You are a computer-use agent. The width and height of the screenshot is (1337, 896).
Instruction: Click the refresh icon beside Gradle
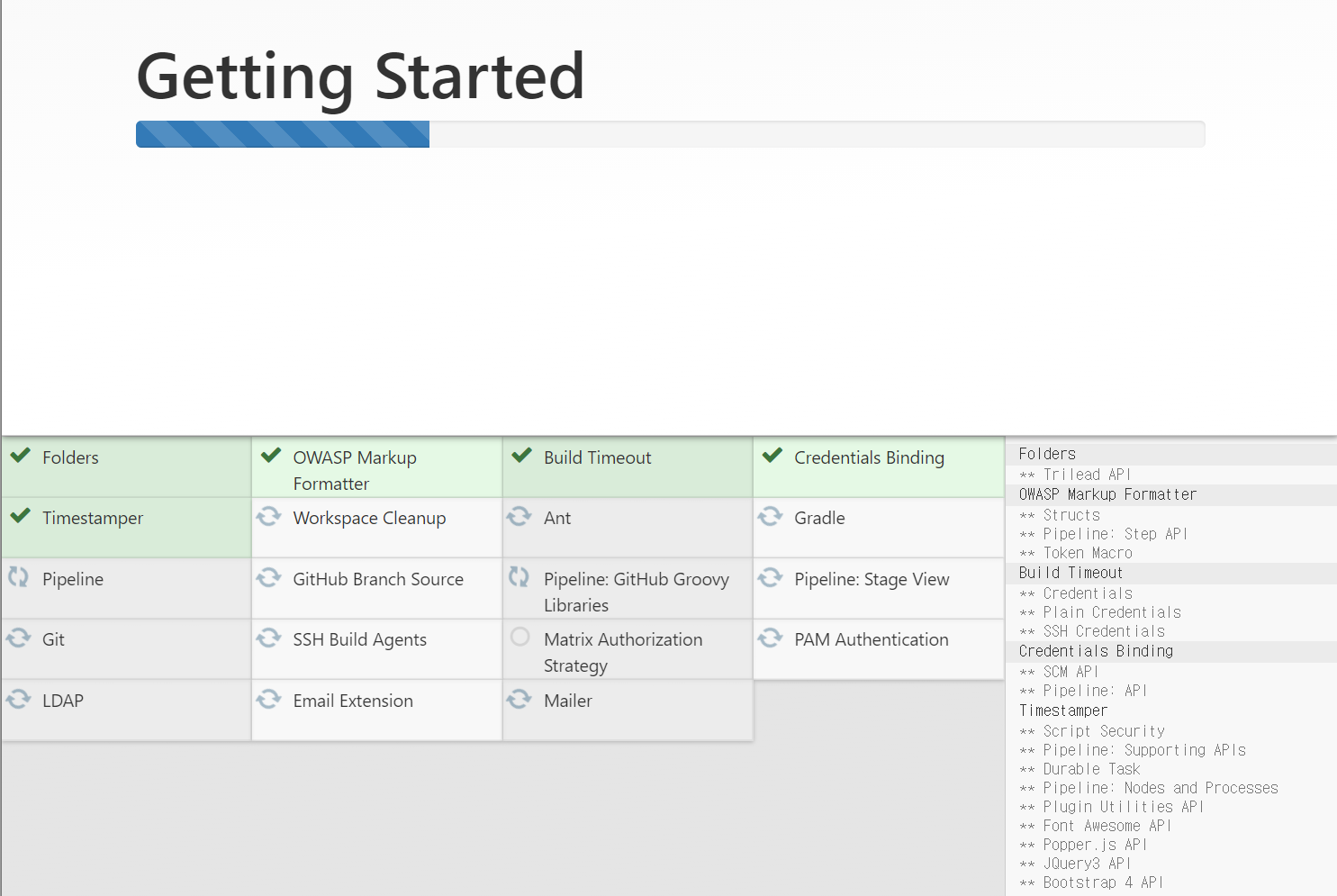coord(770,516)
